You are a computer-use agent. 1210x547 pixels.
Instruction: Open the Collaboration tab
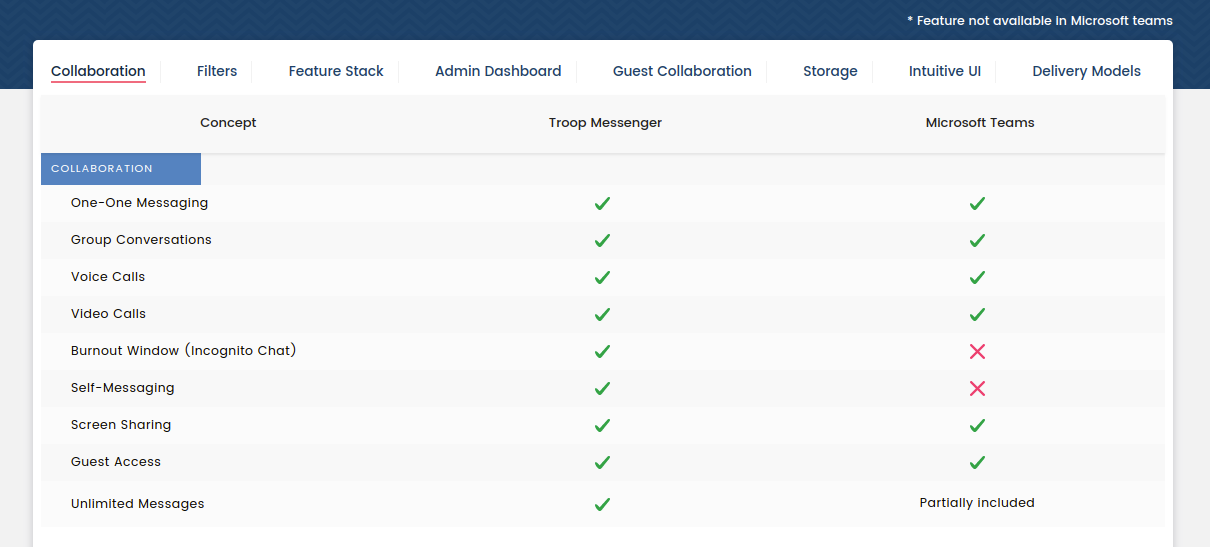[98, 71]
